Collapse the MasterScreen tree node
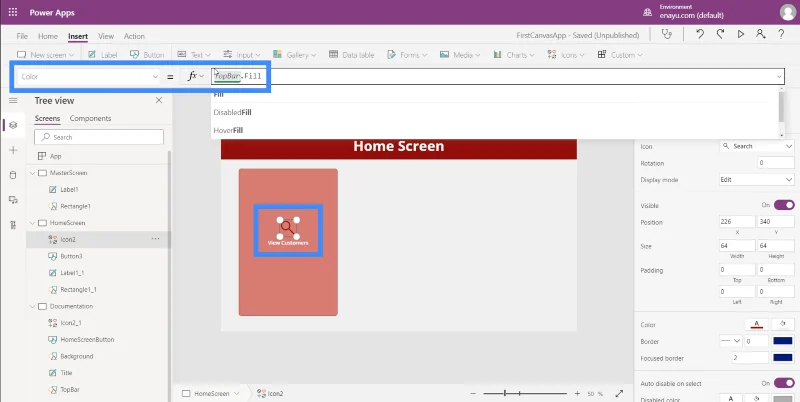The image size is (800, 402). tap(33, 173)
